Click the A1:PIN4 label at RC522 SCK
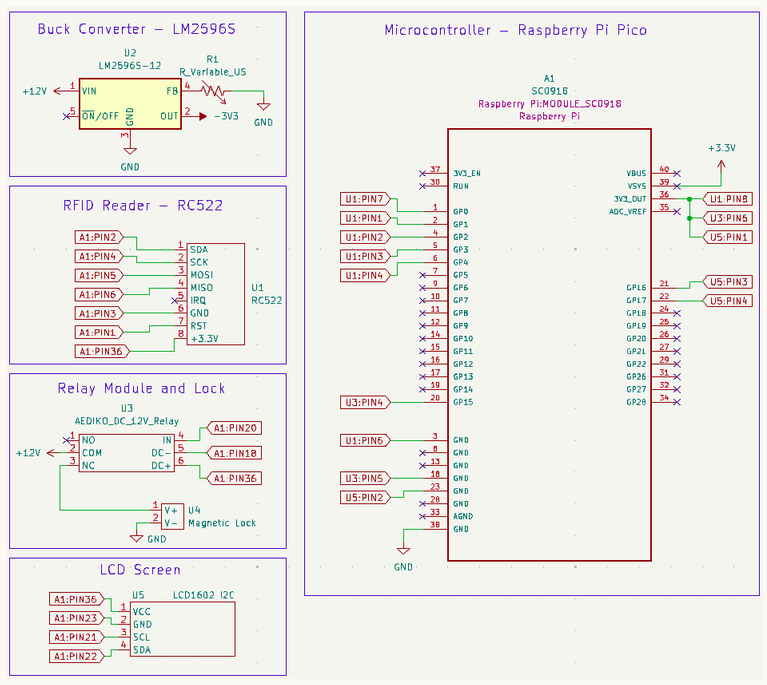767x685 pixels. point(99,256)
